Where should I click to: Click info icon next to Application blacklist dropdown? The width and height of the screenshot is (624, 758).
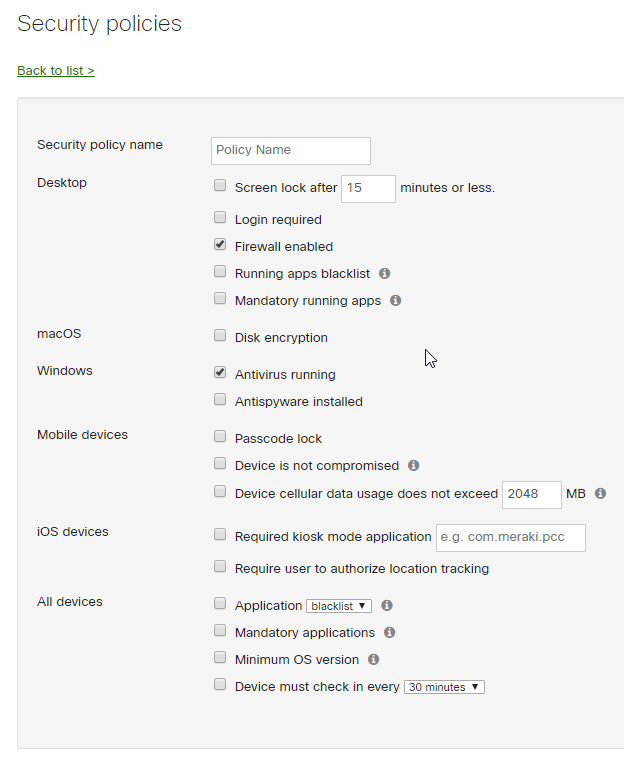tap(387, 605)
